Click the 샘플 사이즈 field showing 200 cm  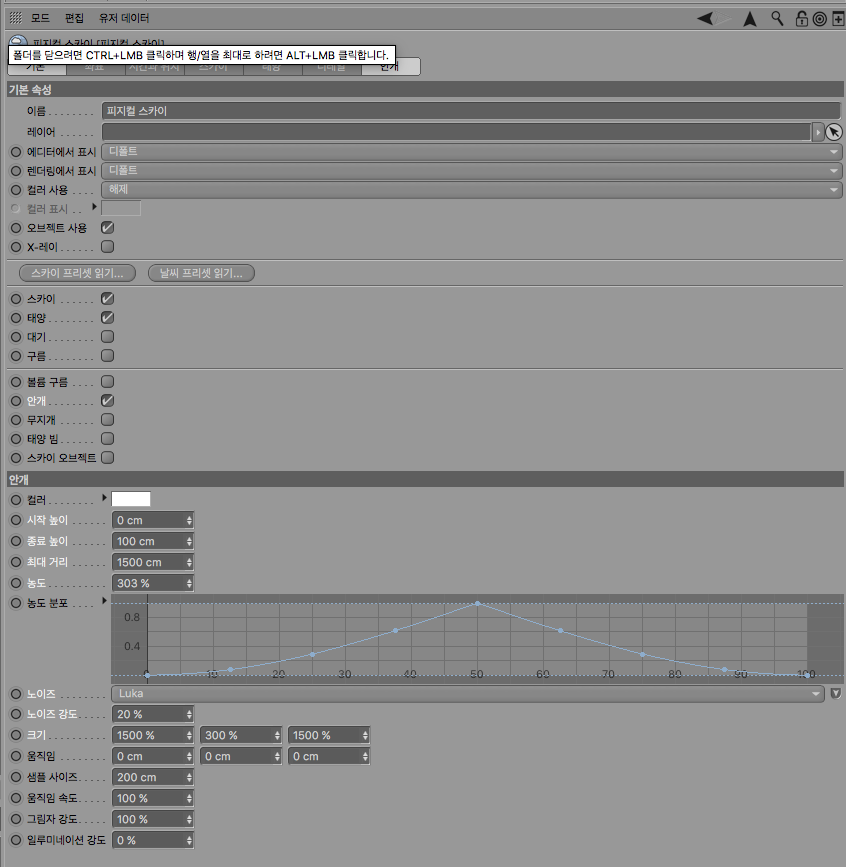153,777
